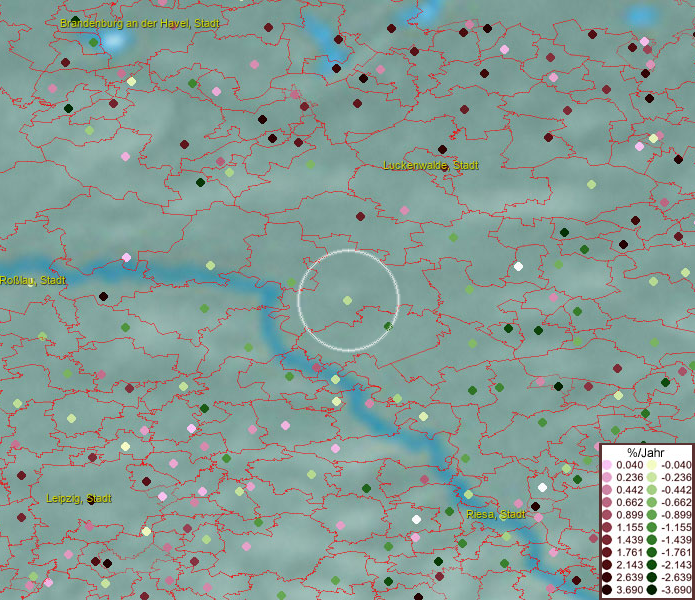Click the dark green point above the Brandenburg label
This screenshot has width=695, height=600.
click(x=75, y=19)
